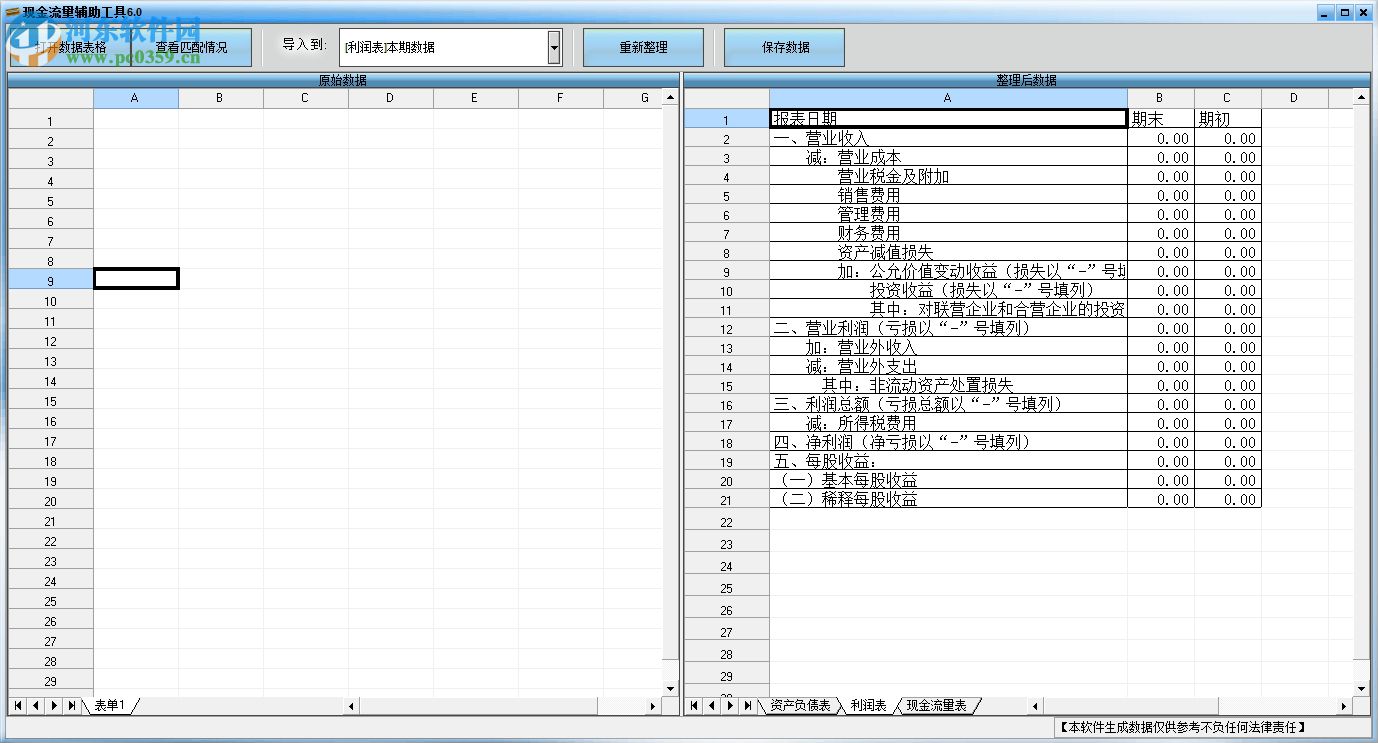Select the 二、营业利润 row label
This screenshot has height=743, width=1378.
948,328
